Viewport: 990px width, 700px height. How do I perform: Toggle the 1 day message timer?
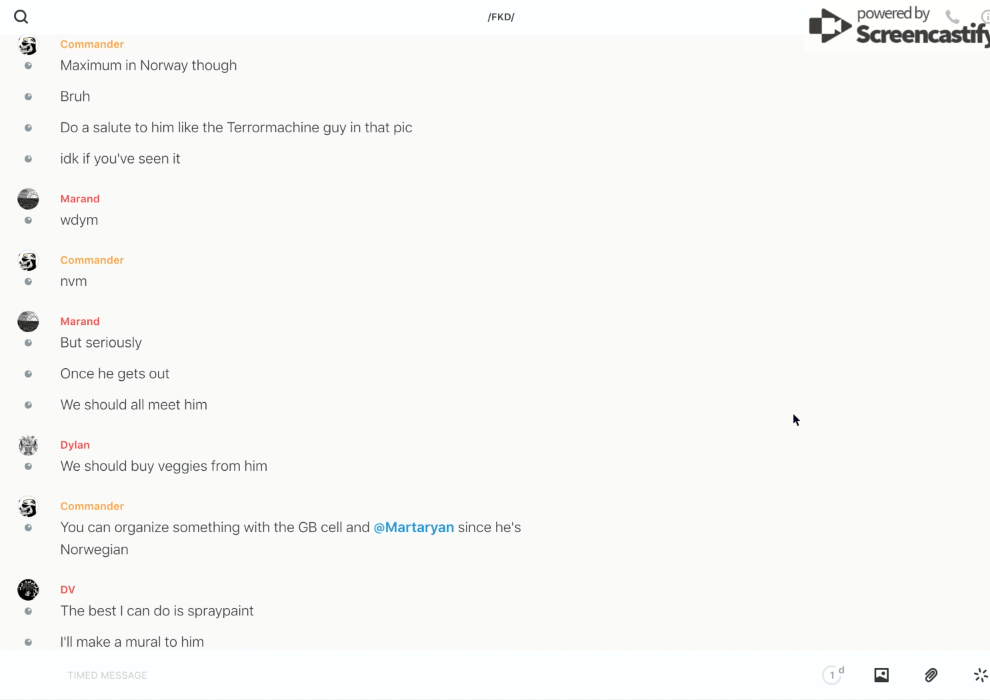[833, 675]
